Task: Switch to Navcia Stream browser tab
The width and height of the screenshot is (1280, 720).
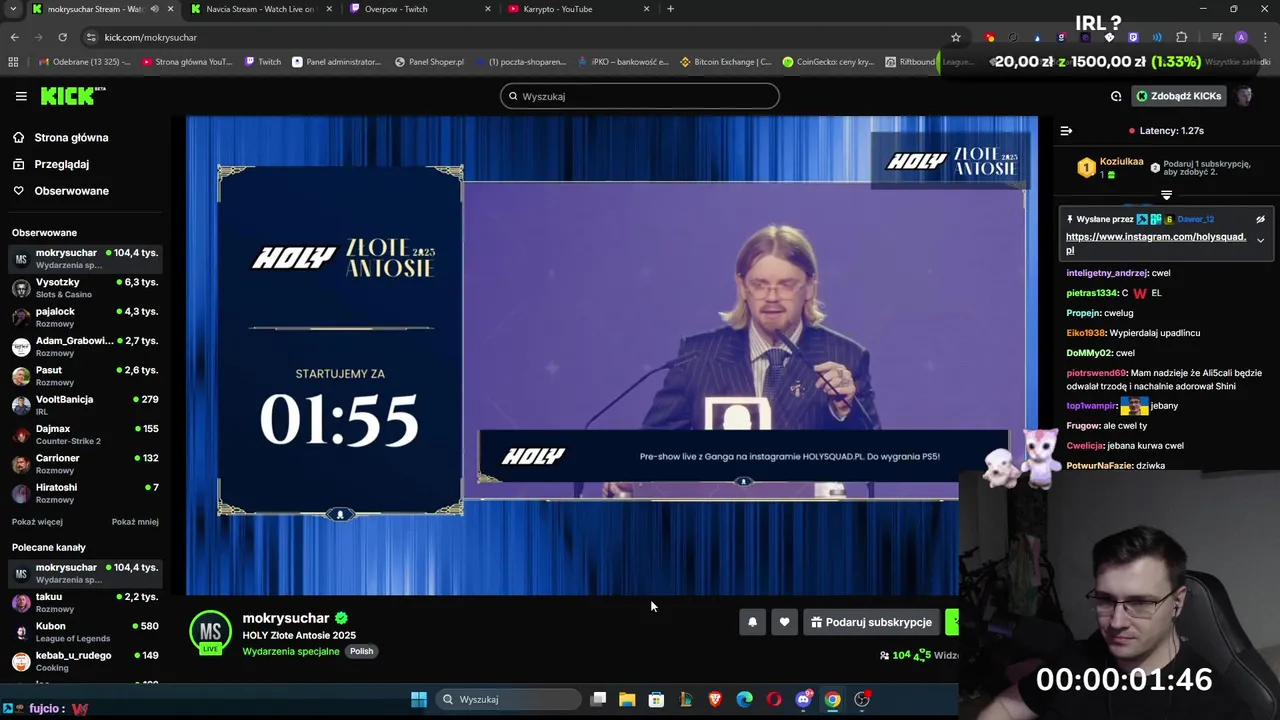Action: click(x=259, y=9)
